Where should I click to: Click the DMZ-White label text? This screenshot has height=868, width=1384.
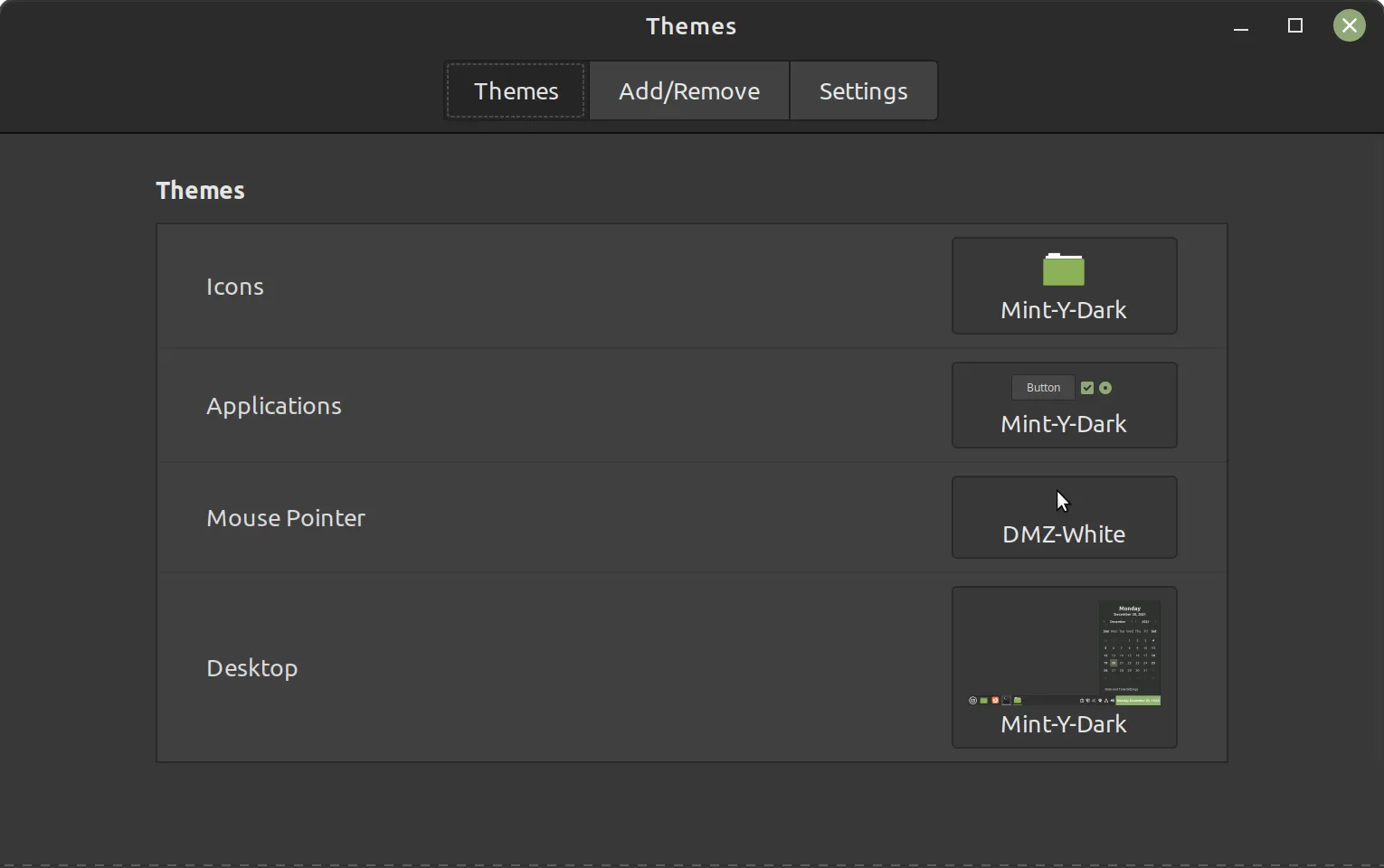(x=1064, y=535)
